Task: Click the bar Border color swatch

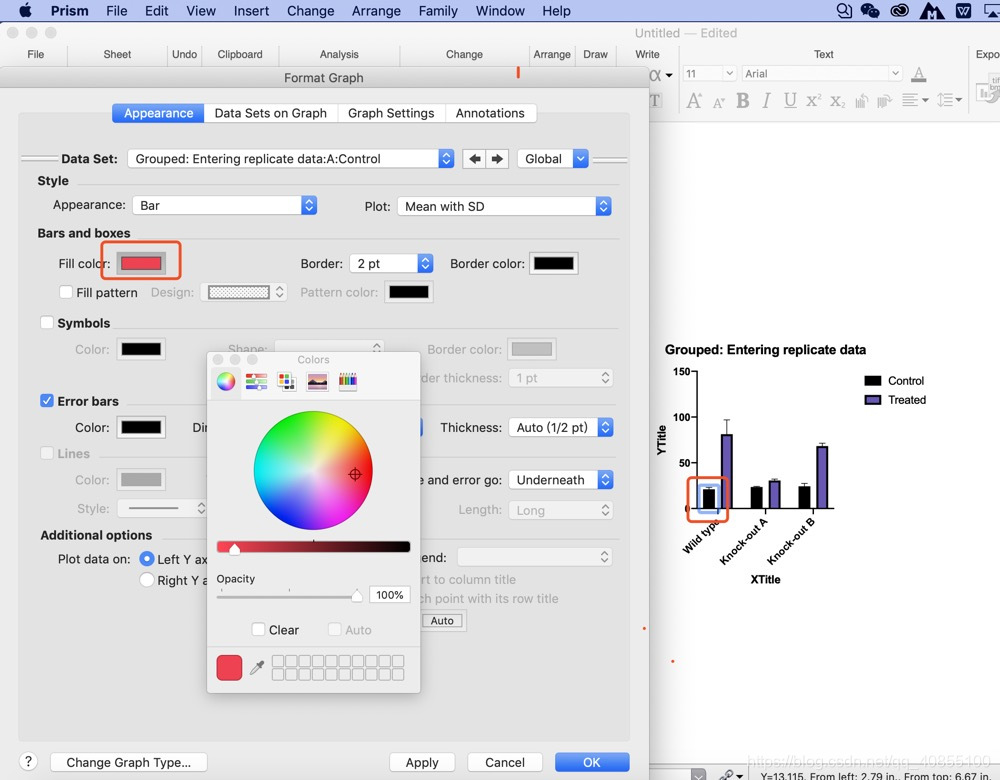Action: [554, 263]
